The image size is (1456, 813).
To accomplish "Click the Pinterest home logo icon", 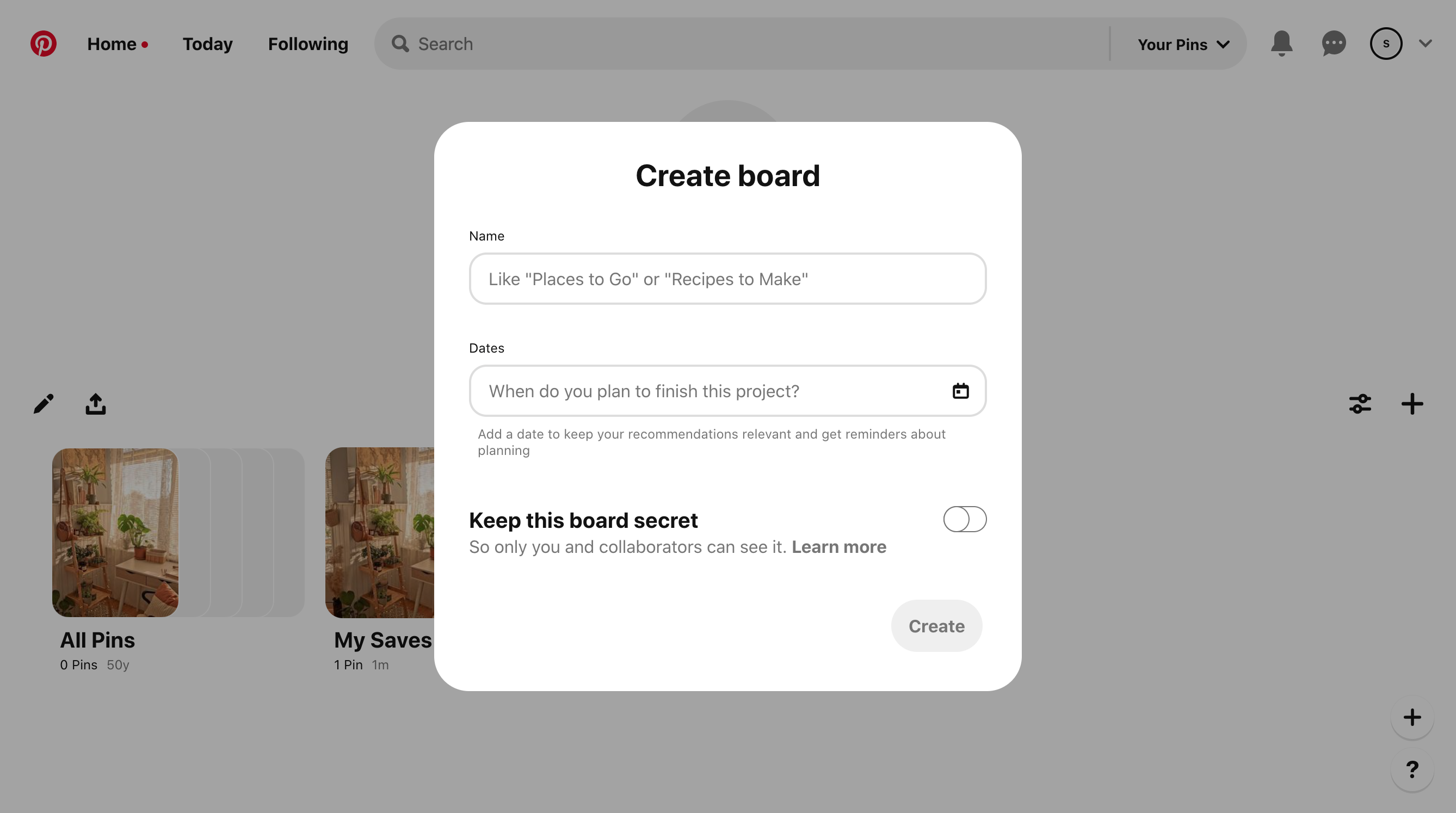I will [44, 44].
